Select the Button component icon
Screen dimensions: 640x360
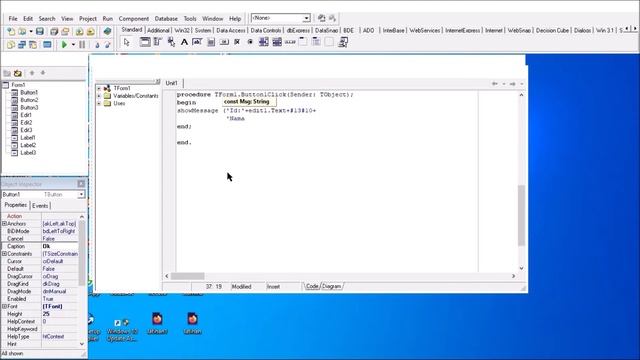click(x=224, y=42)
